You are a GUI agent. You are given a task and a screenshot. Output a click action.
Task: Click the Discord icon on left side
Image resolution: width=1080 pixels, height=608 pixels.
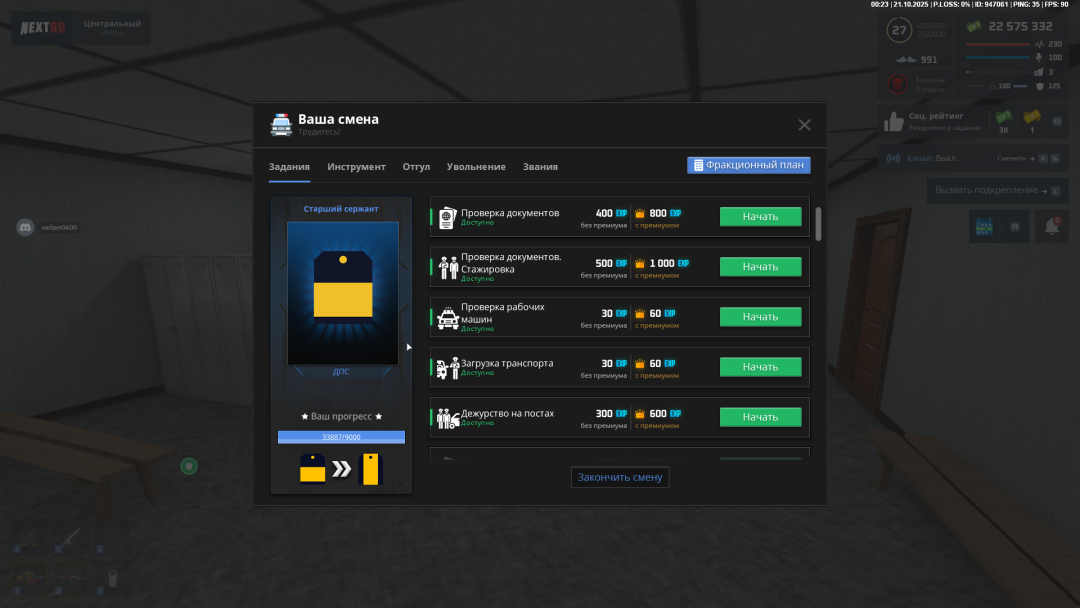click(25, 227)
